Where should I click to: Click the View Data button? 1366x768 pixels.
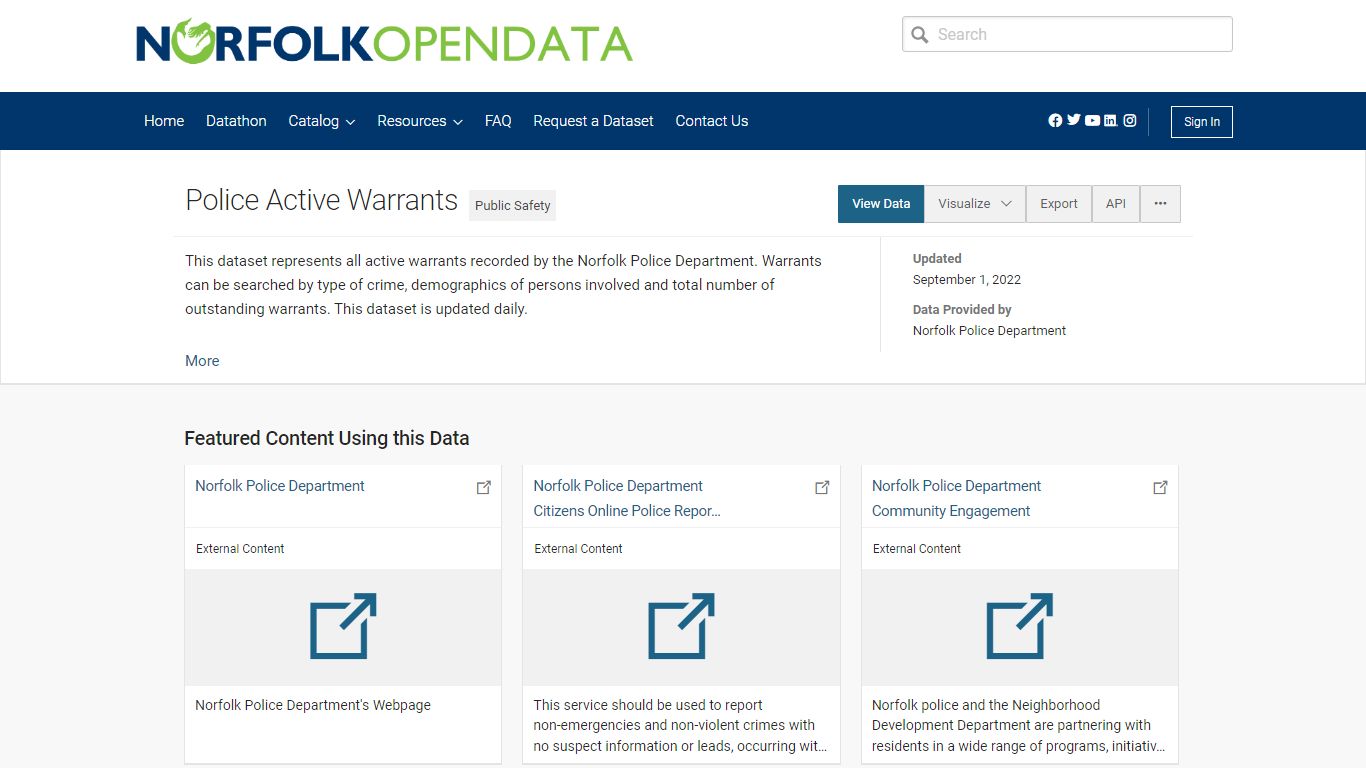coord(881,204)
